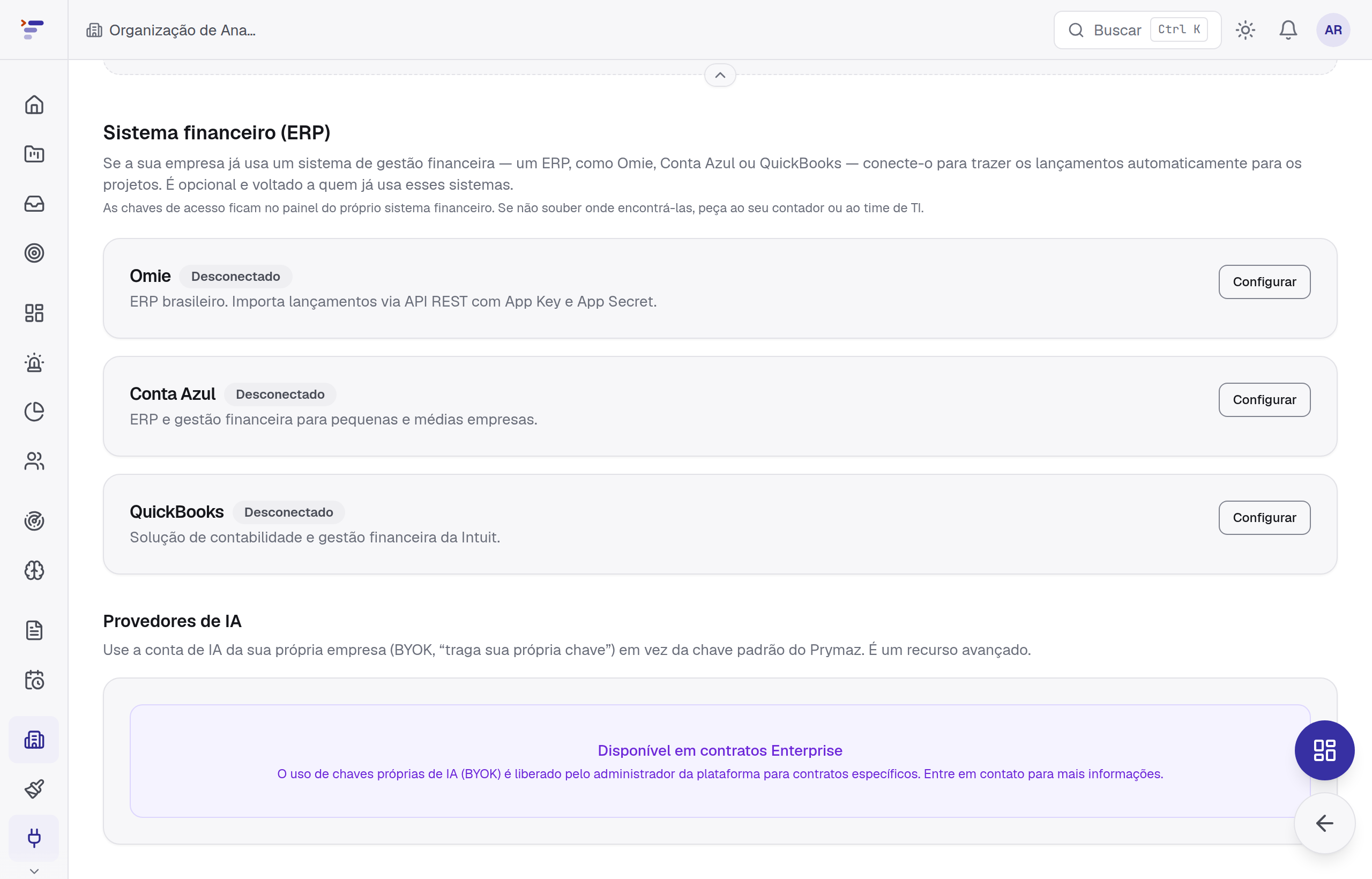Open the pie chart reports icon
The height and width of the screenshot is (879, 1372).
[x=34, y=412]
